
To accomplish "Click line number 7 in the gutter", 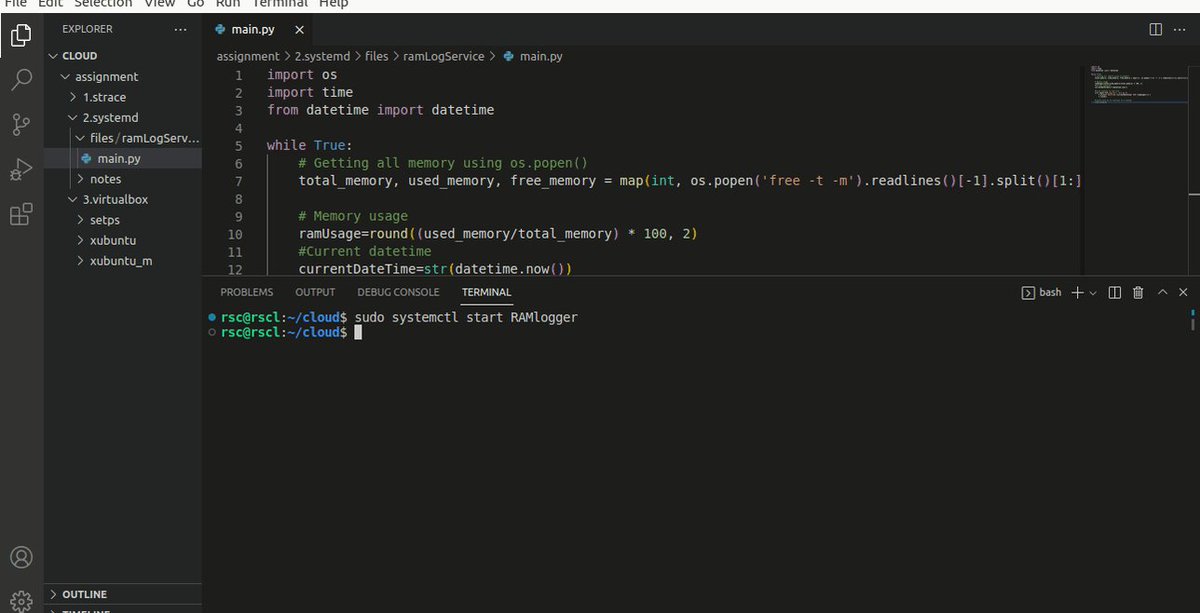I will [x=238, y=181].
